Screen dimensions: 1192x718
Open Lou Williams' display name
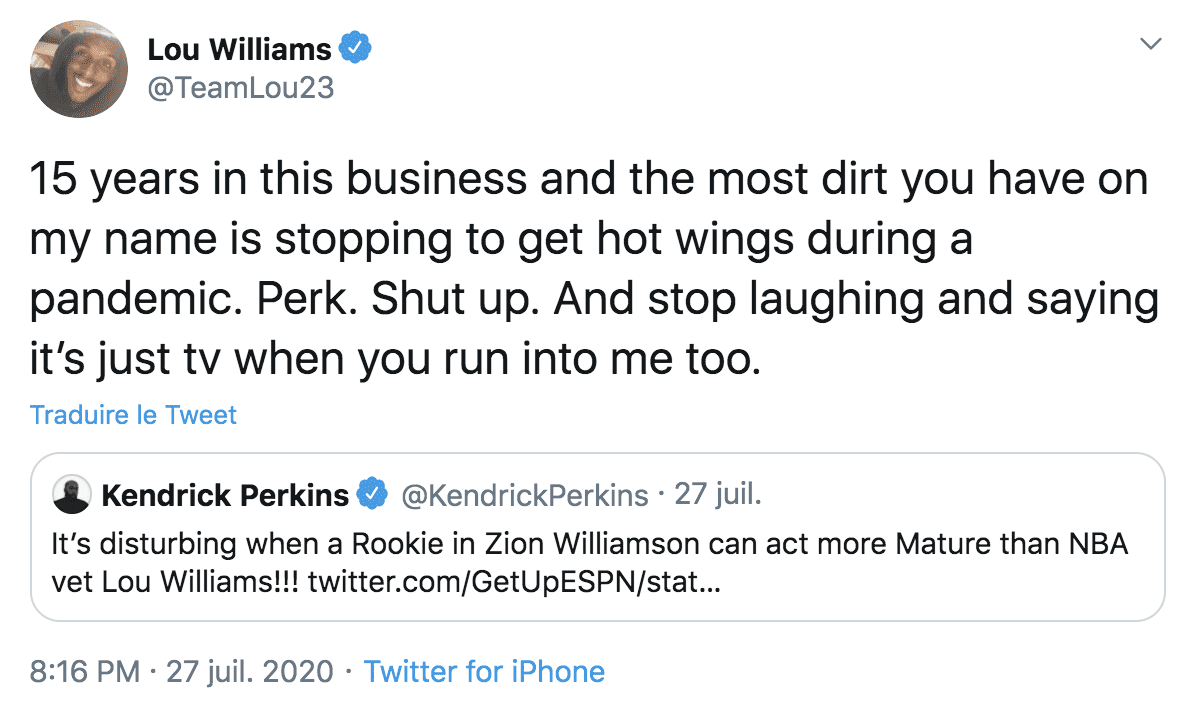[240, 45]
